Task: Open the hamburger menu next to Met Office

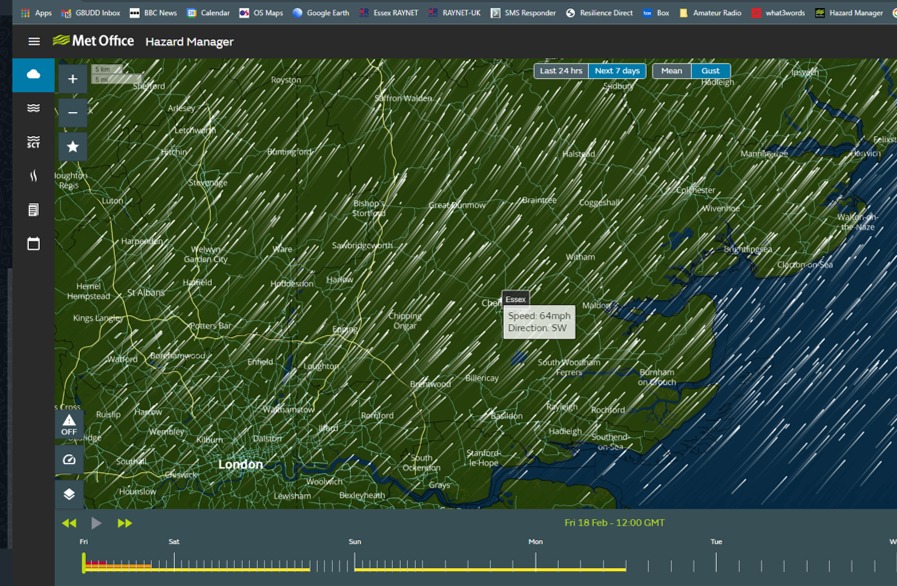Action: coord(33,41)
